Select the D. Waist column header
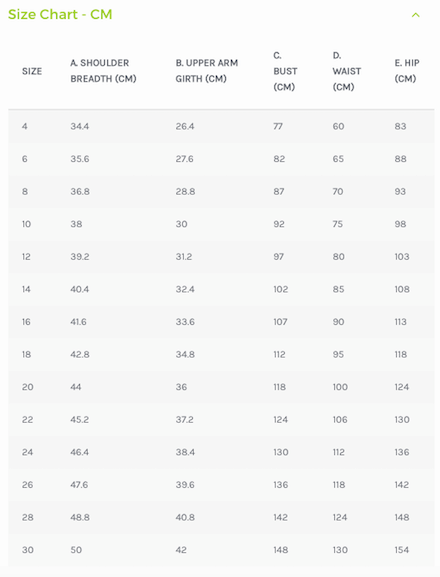440x577 pixels. (347, 71)
